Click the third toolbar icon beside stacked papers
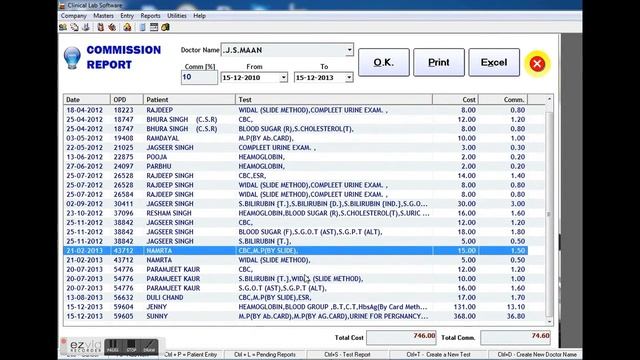Image resolution: width=640 pixels, height=360 pixels. pos(86,27)
